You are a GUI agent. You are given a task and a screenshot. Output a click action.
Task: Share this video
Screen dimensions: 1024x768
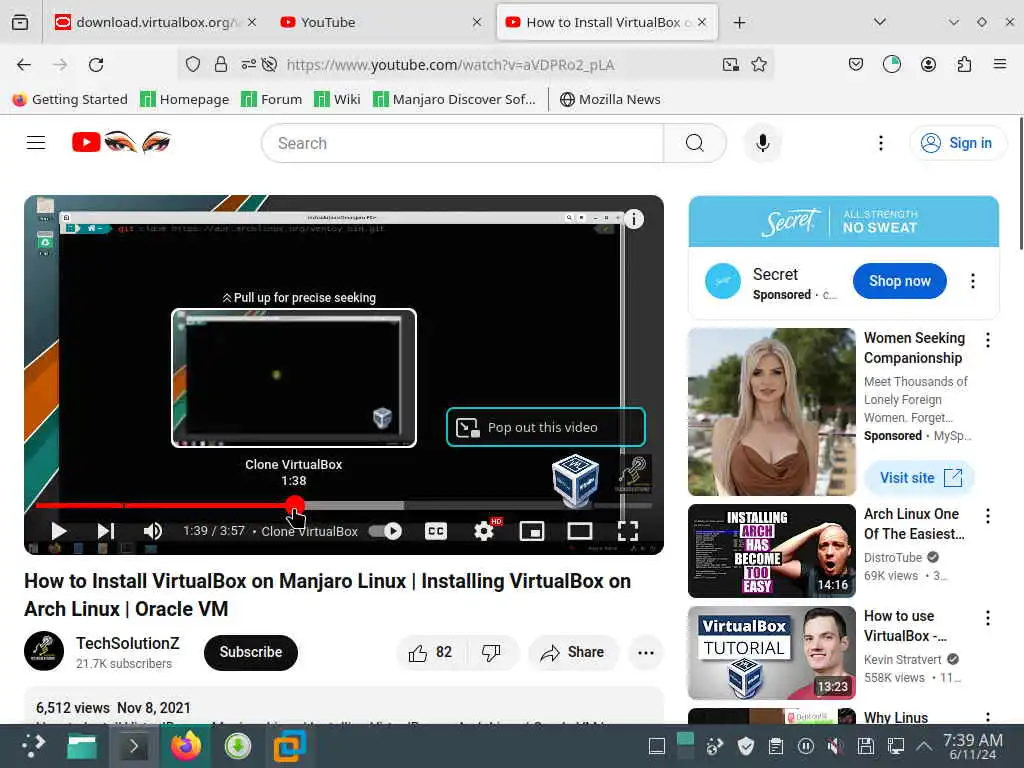pyautogui.click(x=573, y=652)
